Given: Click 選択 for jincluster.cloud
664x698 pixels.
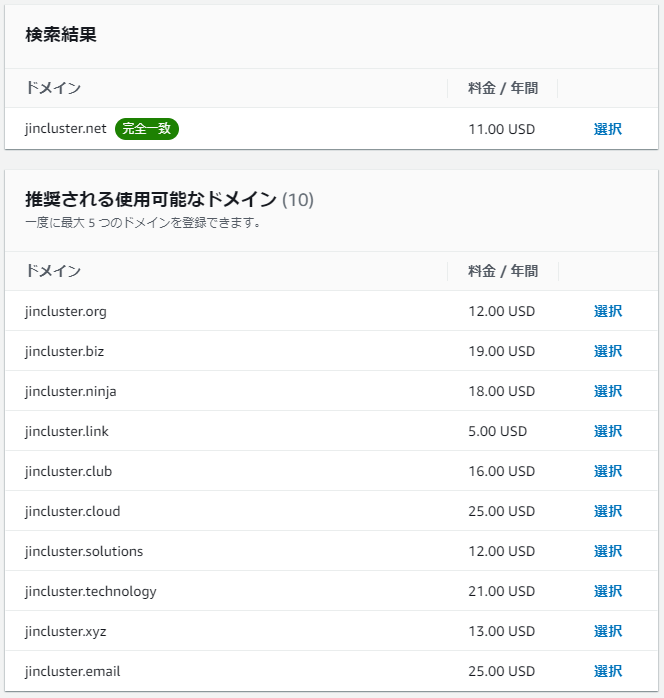Looking at the screenshot, I should click(607, 511).
